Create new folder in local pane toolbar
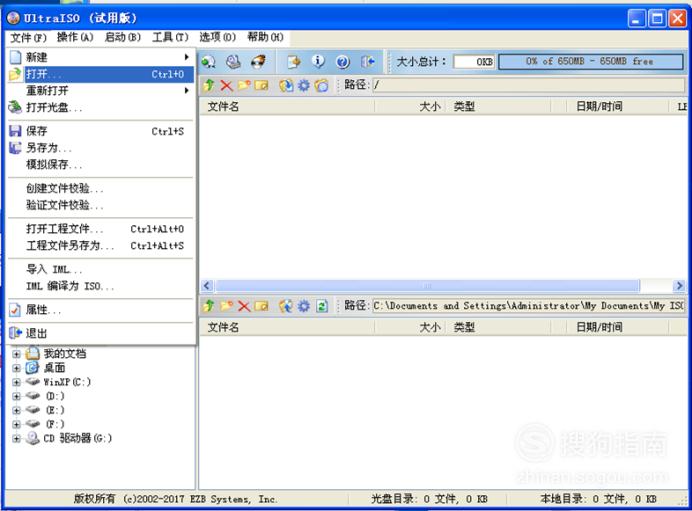 [x=226, y=305]
